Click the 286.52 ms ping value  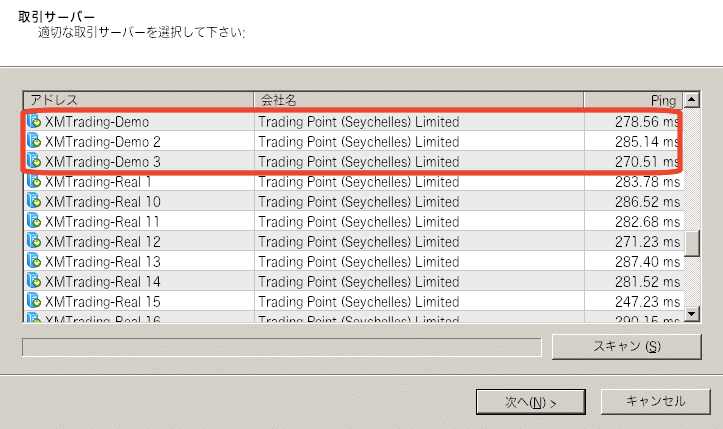pyautogui.click(x=647, y=202)
